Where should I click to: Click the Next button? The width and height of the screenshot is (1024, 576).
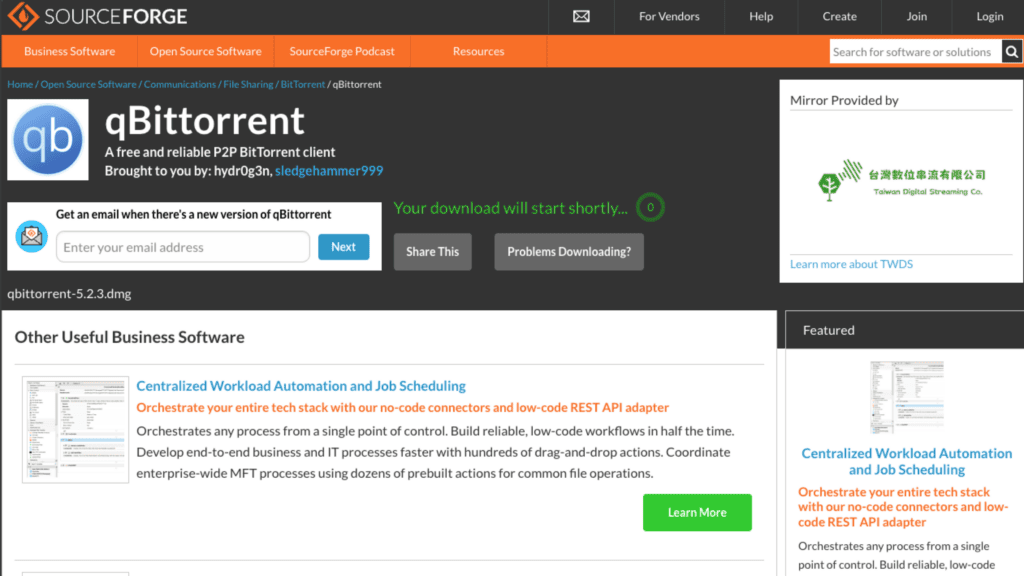coord(344,247)
